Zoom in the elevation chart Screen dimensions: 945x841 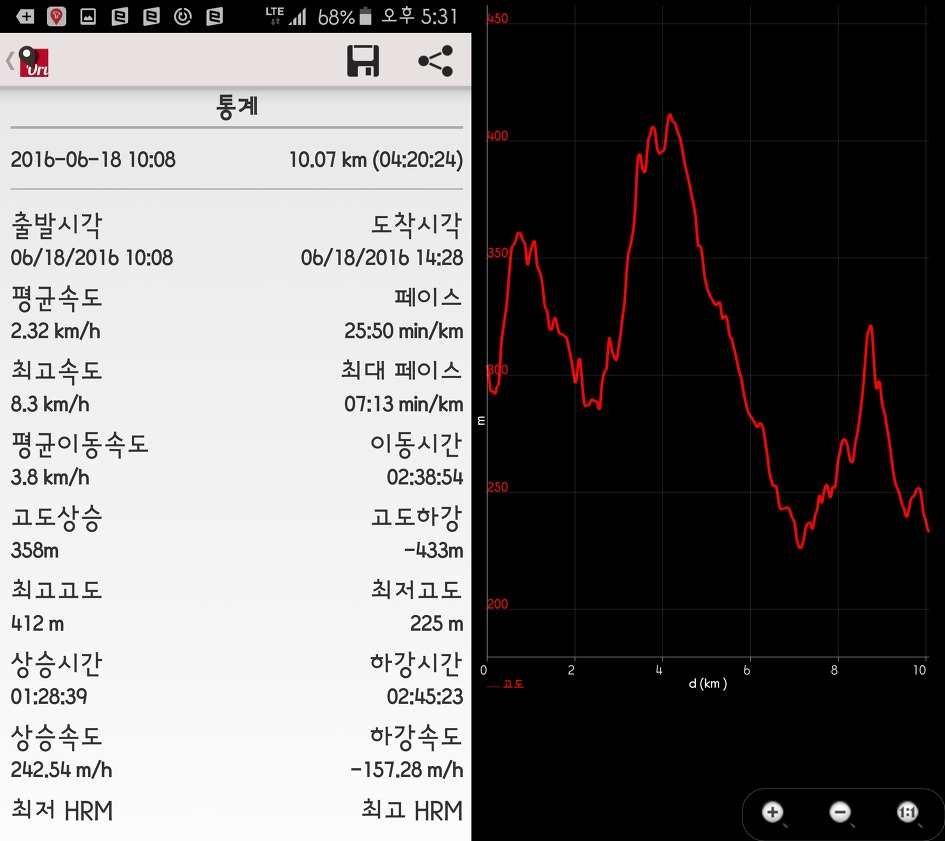click(773, 813)
